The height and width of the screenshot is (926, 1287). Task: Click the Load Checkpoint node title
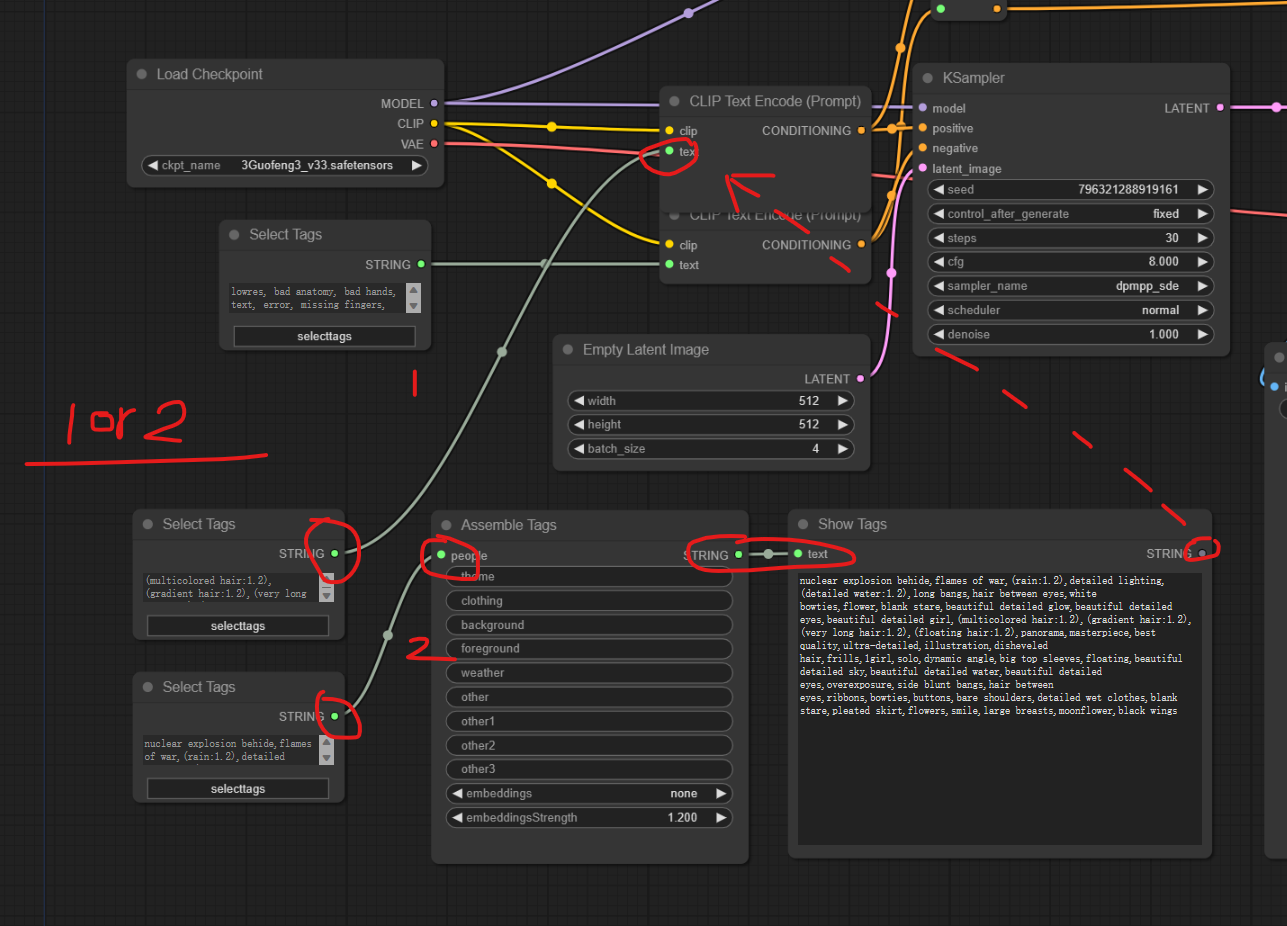pyautogui.click(x=210, y=75)
